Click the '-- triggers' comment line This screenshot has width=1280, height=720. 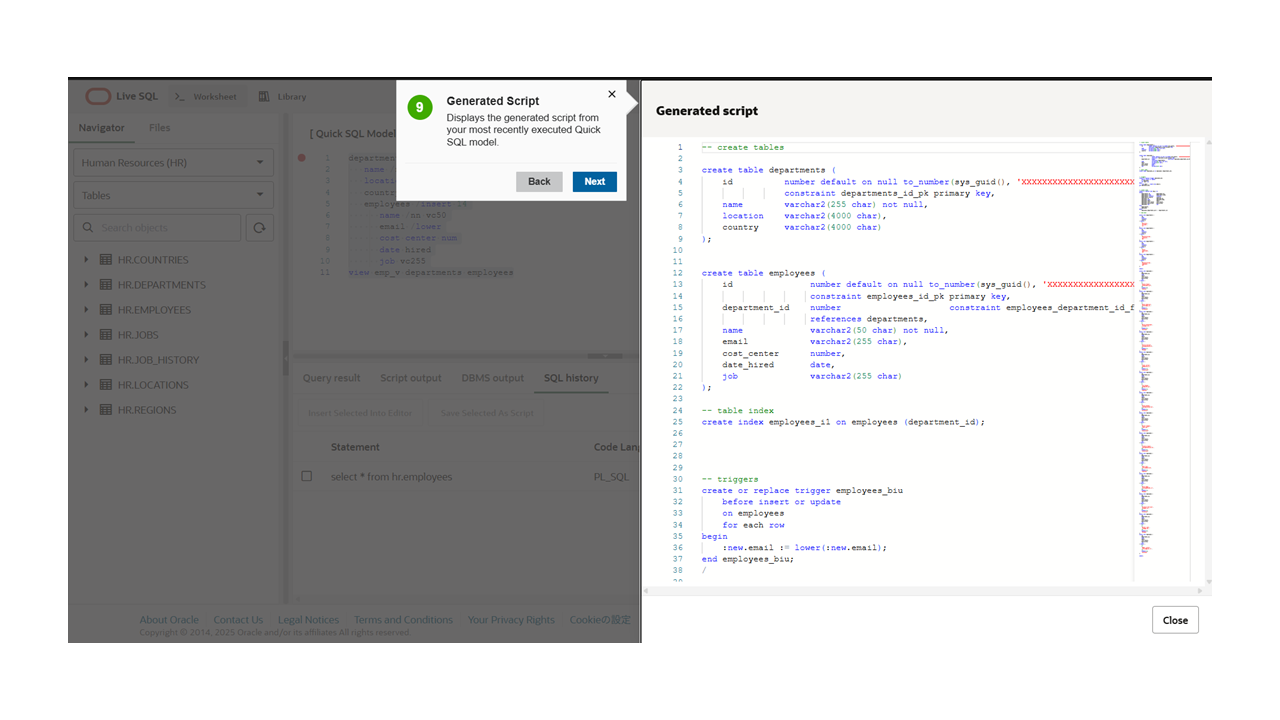click(x=730, y=479)
